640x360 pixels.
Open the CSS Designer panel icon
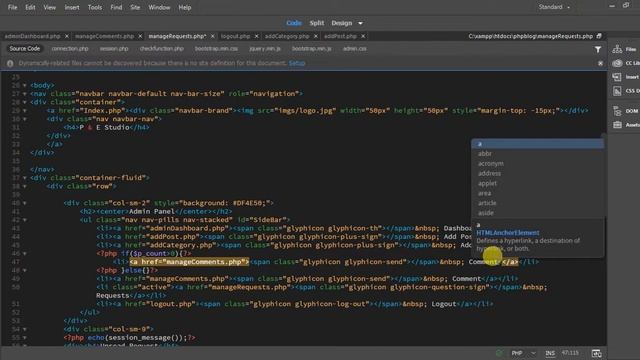[x=617, y=91]
